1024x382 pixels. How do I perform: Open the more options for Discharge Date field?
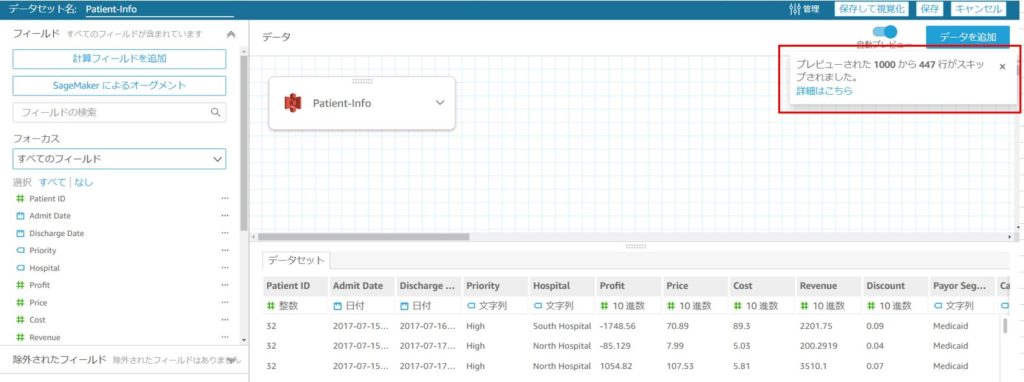pos(225,233)
